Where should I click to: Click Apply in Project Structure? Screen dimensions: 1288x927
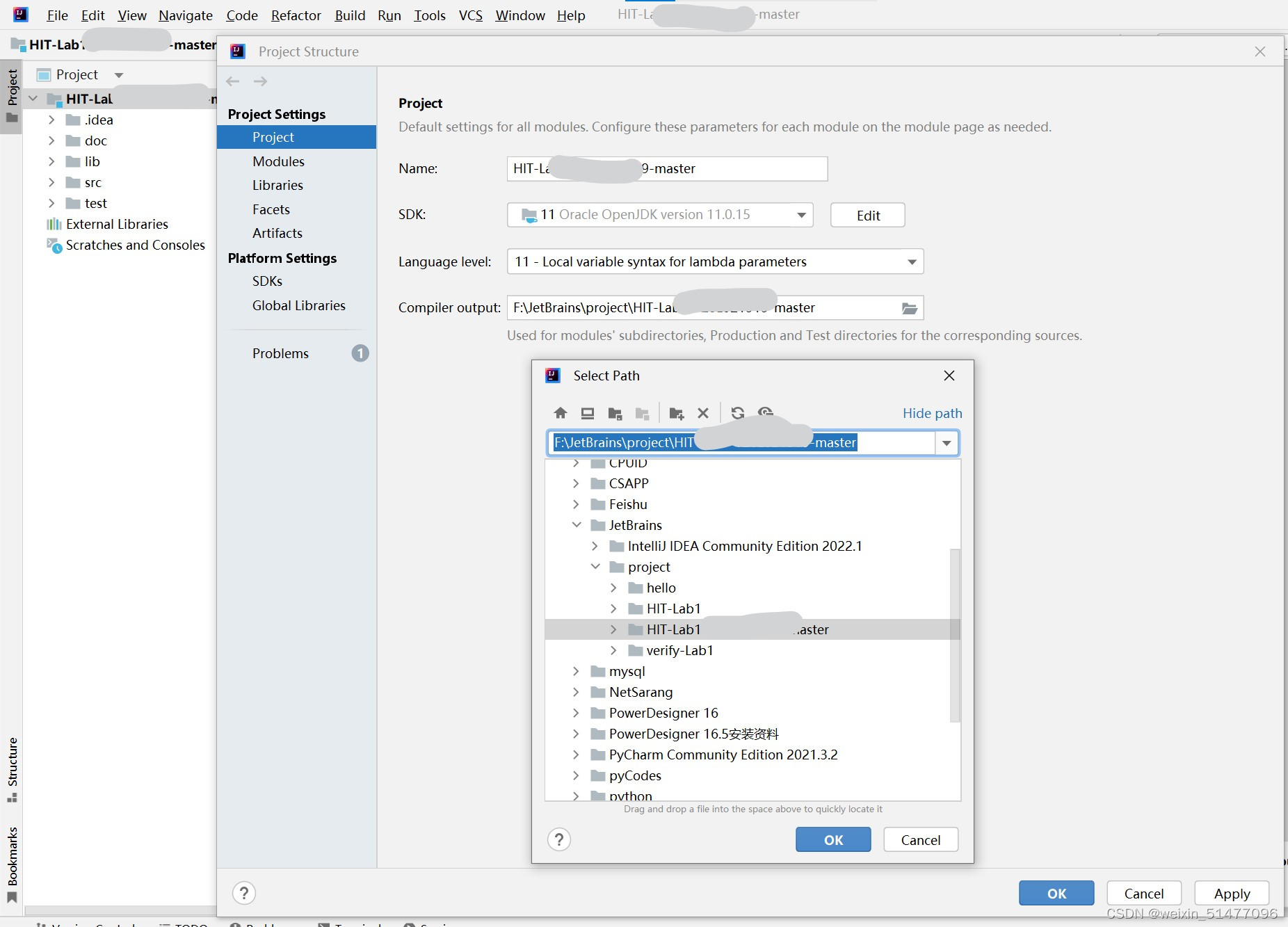click(x=1232, y=893)
